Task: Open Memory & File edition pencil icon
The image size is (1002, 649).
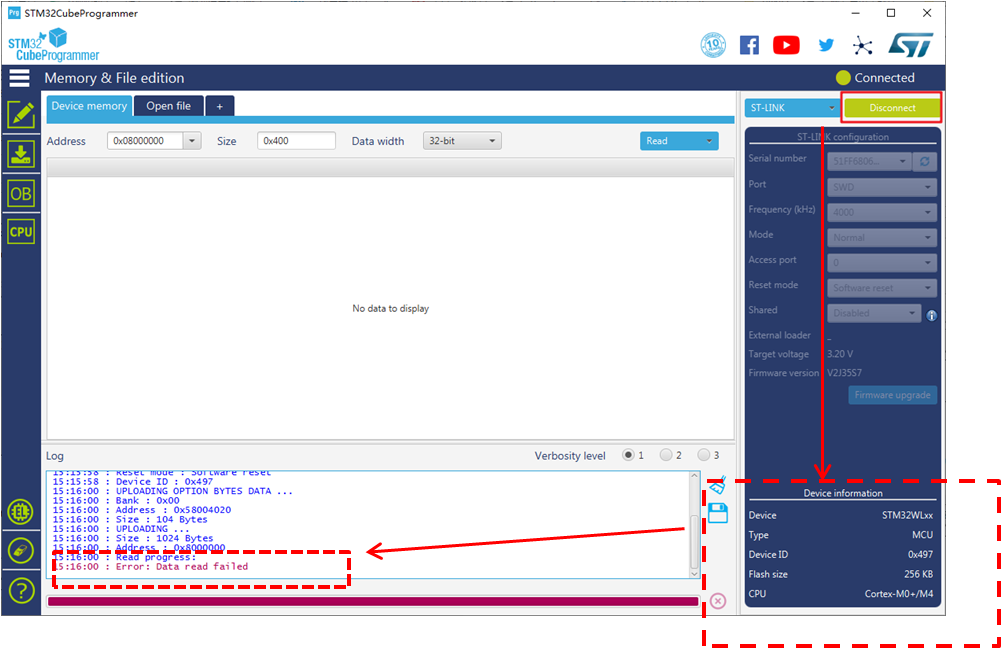Action: (x=21, y=115)
